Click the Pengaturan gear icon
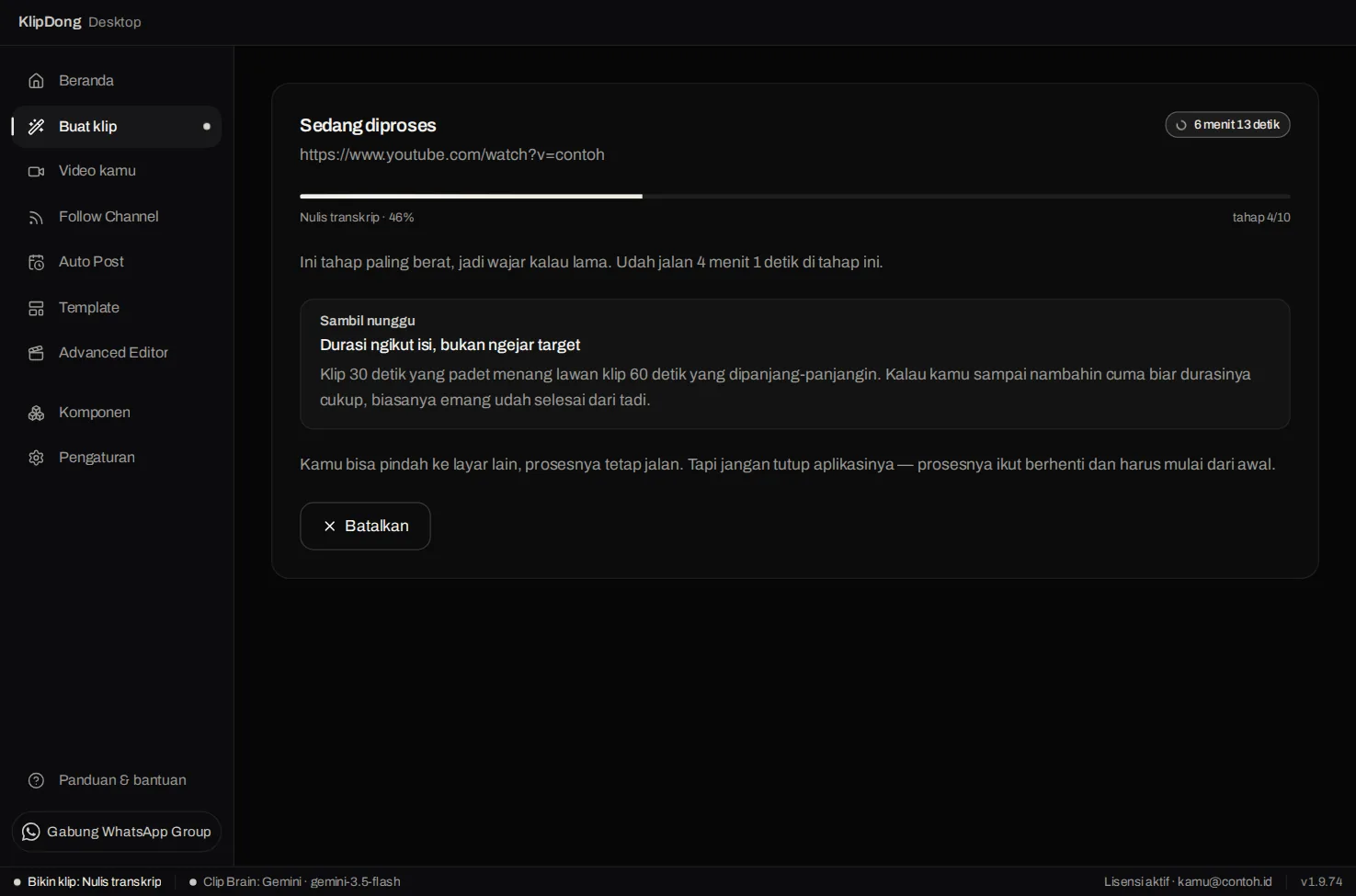1356x896 pixels. pyautogui.click(x=36, y=458)
